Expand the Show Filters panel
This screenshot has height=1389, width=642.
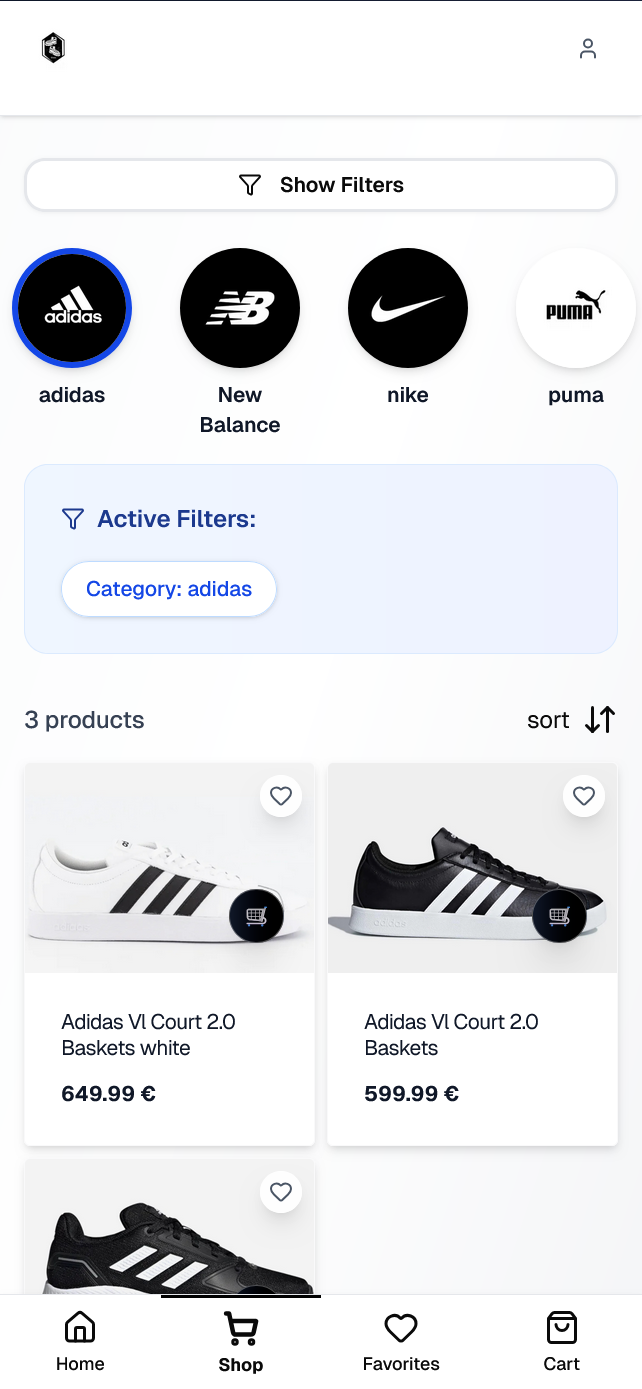321,185
